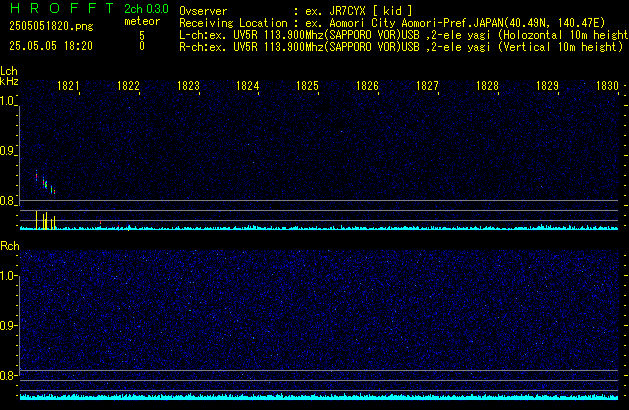
Task: Click the 'meteor' counter heading
Action: click(x=142, y=21)
